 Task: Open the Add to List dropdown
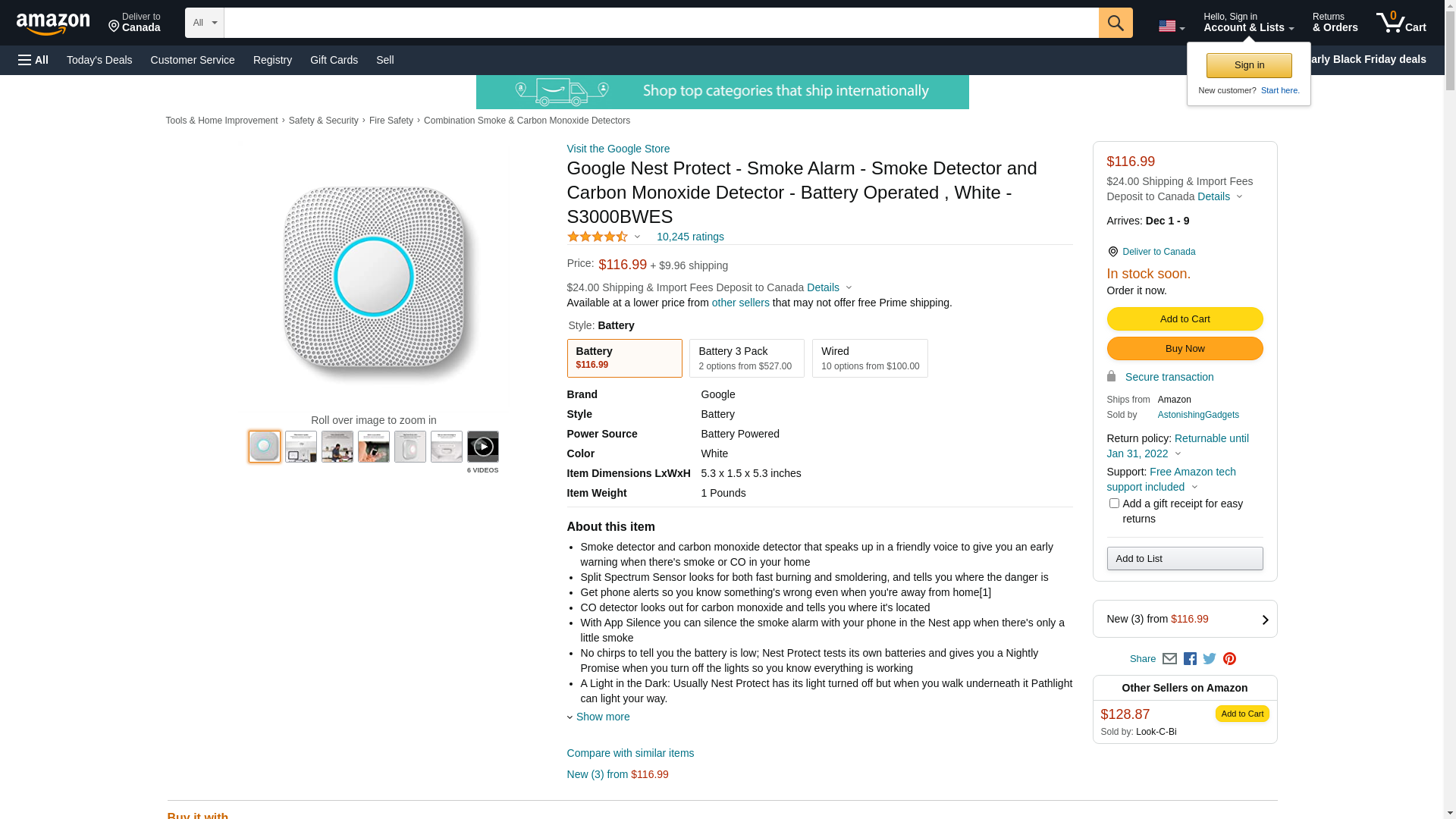(x=1185, y=559)
